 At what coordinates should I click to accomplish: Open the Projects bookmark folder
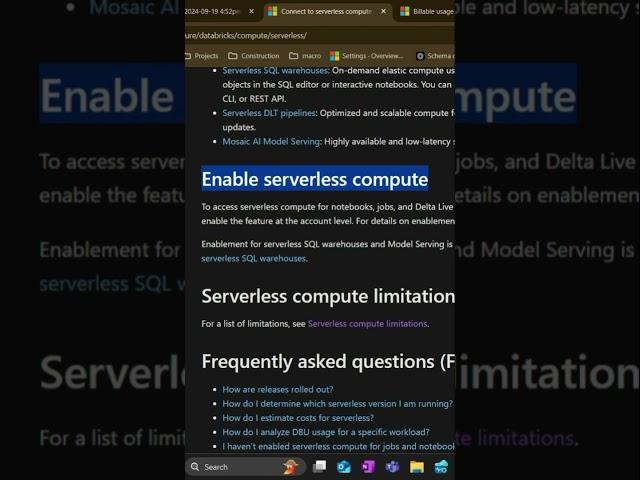click(x=202, y=56)
